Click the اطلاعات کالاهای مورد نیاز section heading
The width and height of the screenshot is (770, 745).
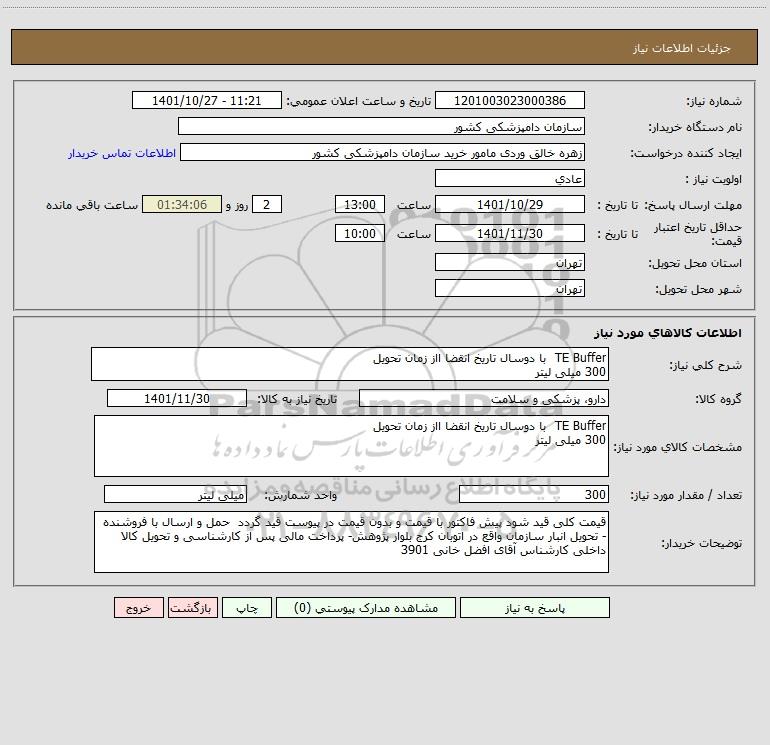point(667,333)
